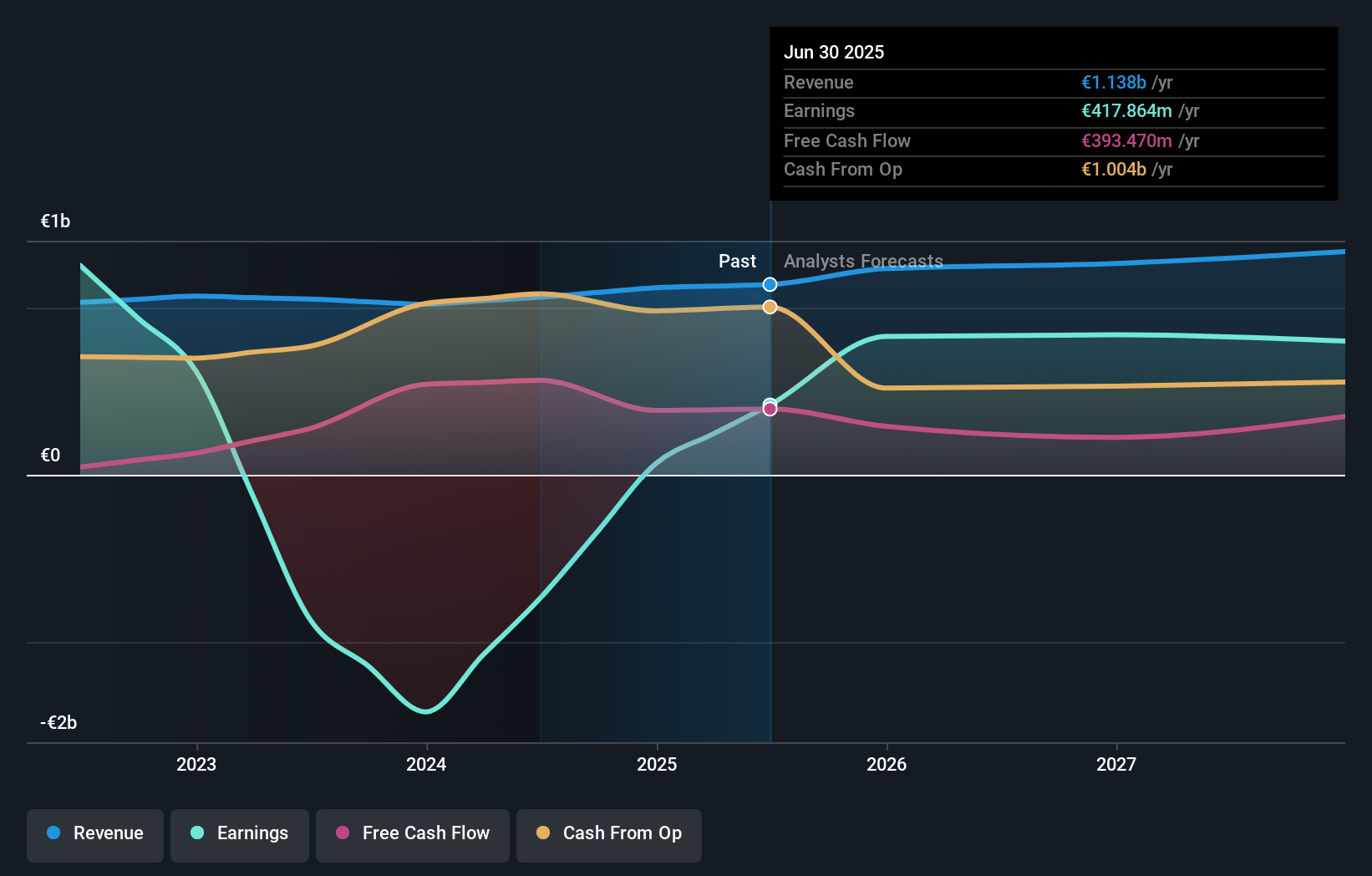Click the Cash From Op legend dot icon
Image resolution: width=1372 pixels, height=876 pixels.
pos(544,833)
